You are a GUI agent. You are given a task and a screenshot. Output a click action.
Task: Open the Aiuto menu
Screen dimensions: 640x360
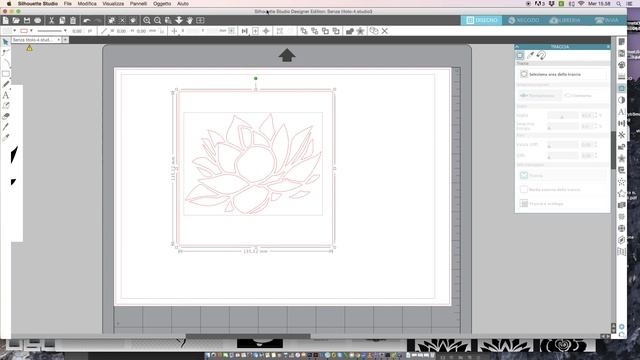[x=183, y=4]
